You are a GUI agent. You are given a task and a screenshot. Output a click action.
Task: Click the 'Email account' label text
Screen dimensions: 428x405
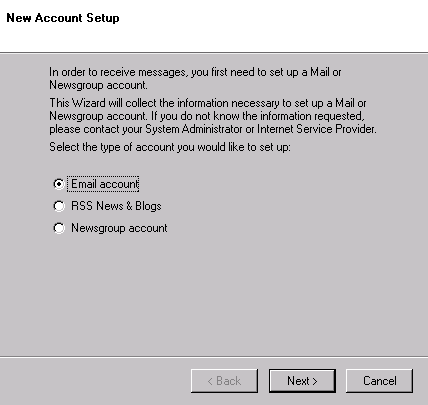(105, 184)
